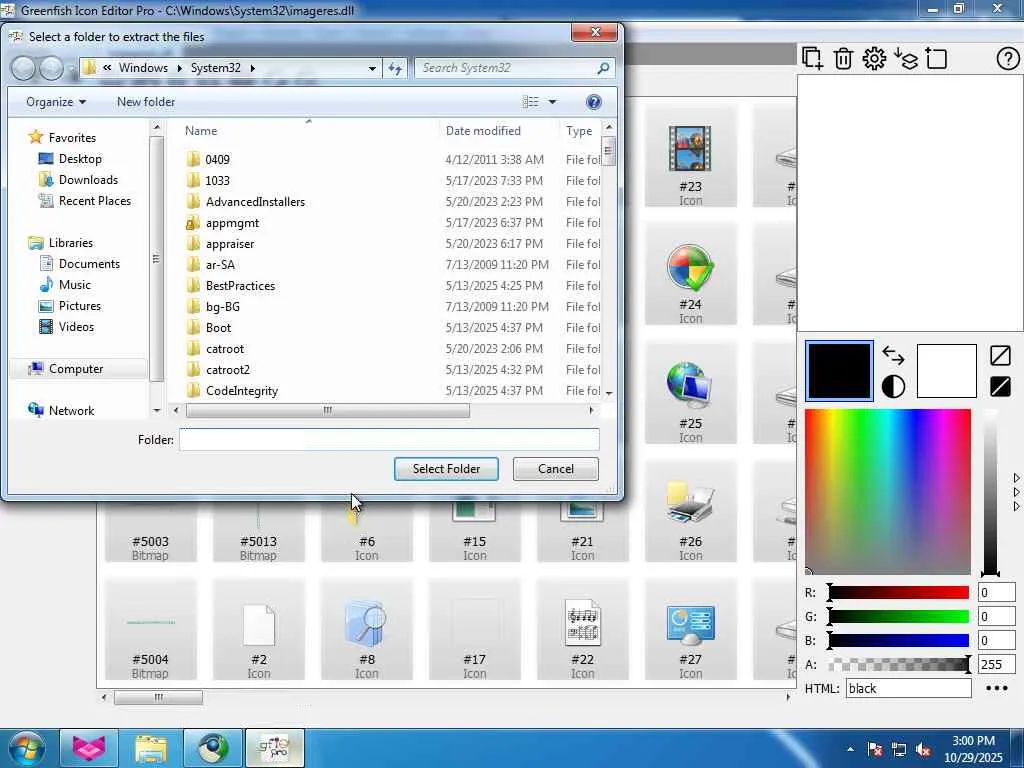The height and width of the screenshot is (768, 1024).
Task: Click the trash delete icon in the layers toolbar
Action: (x=843, y=59)
